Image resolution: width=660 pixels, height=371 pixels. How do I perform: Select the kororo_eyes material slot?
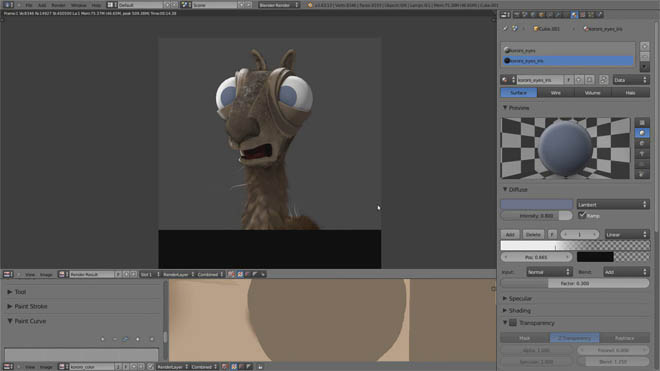(x=568, y=50)
